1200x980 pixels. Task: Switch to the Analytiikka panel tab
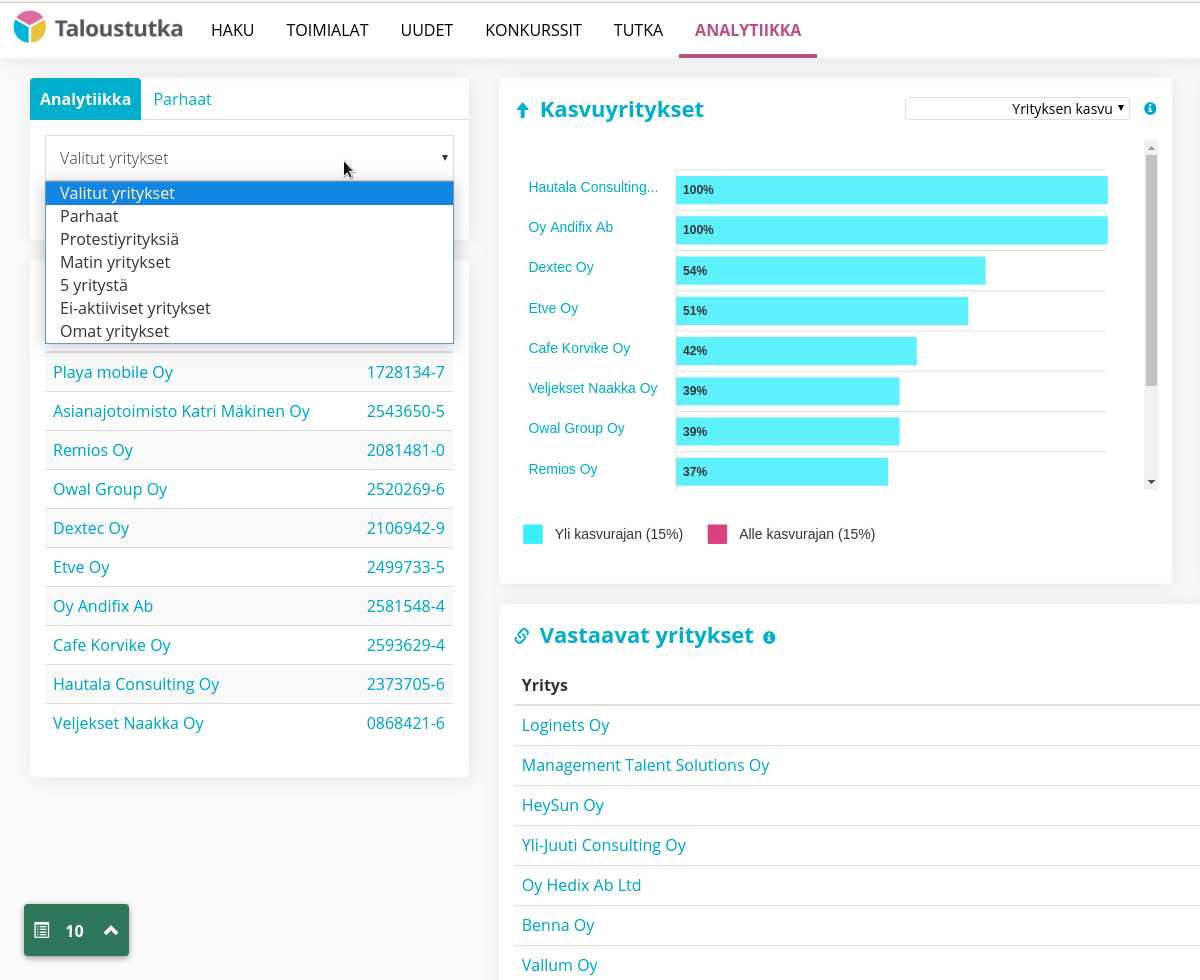click(85, 99)
